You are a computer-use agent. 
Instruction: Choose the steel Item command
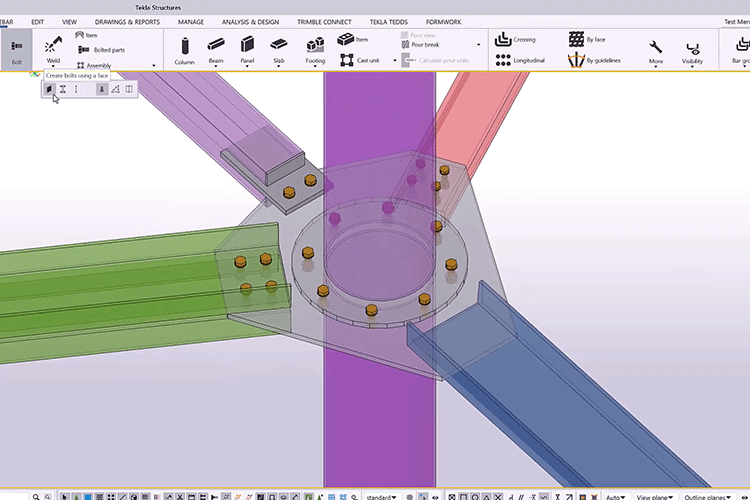[x=87, y=35]
